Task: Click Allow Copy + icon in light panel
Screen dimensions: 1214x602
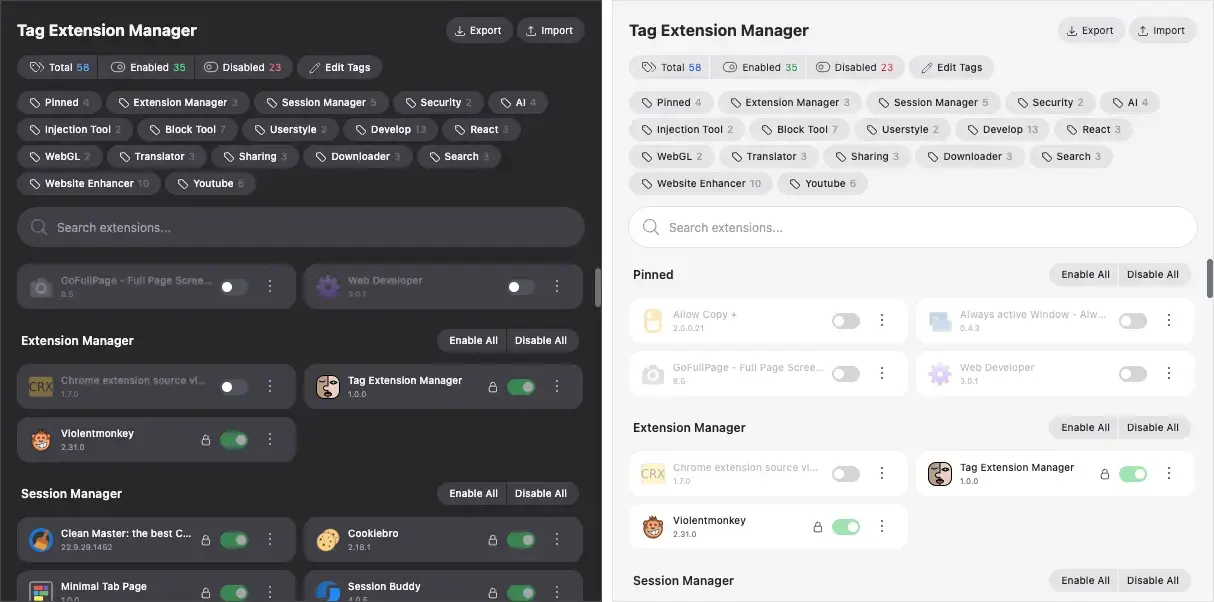Action: click(x=653, y=321)
